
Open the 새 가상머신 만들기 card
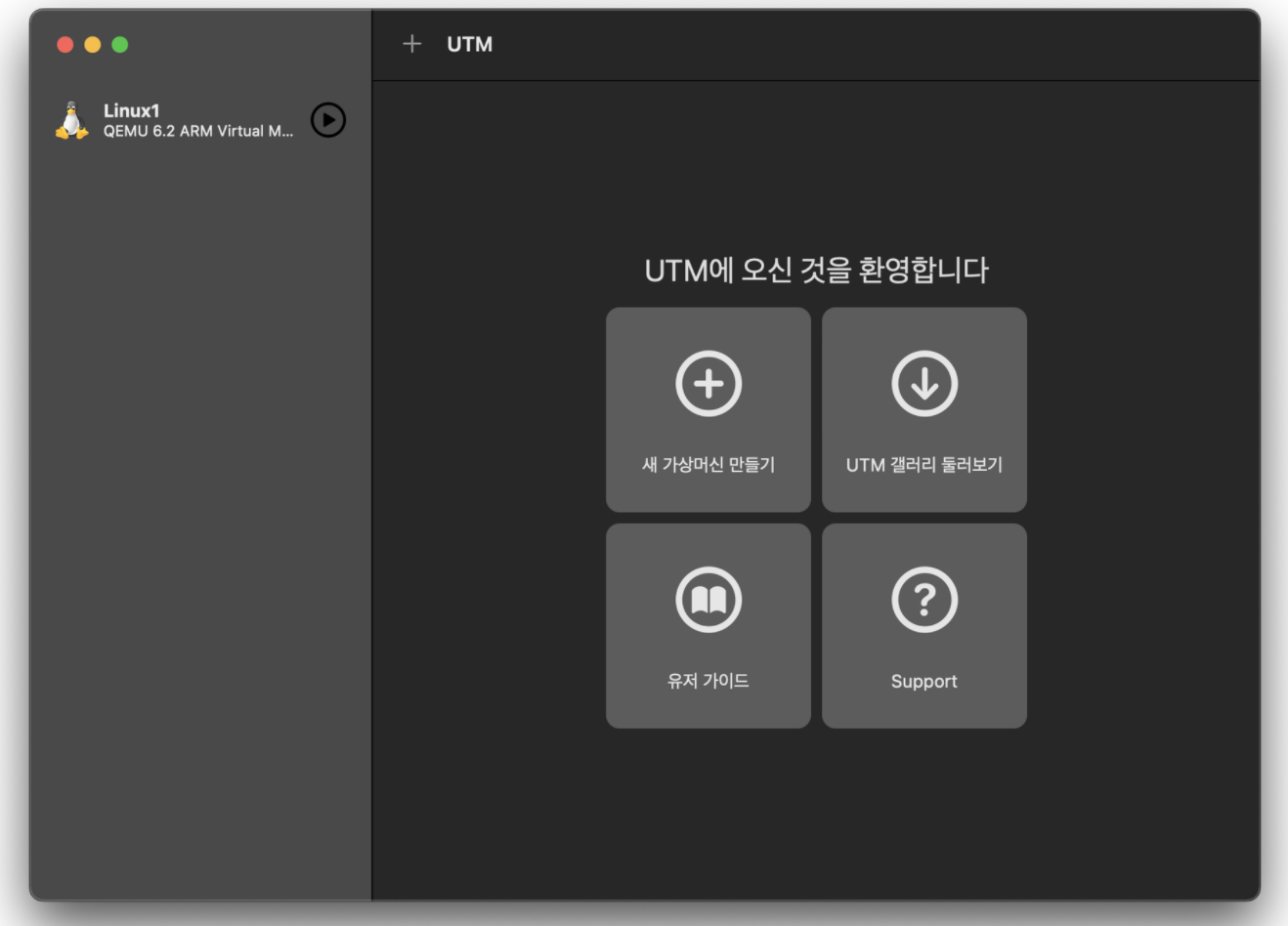(x=708, y=410)
